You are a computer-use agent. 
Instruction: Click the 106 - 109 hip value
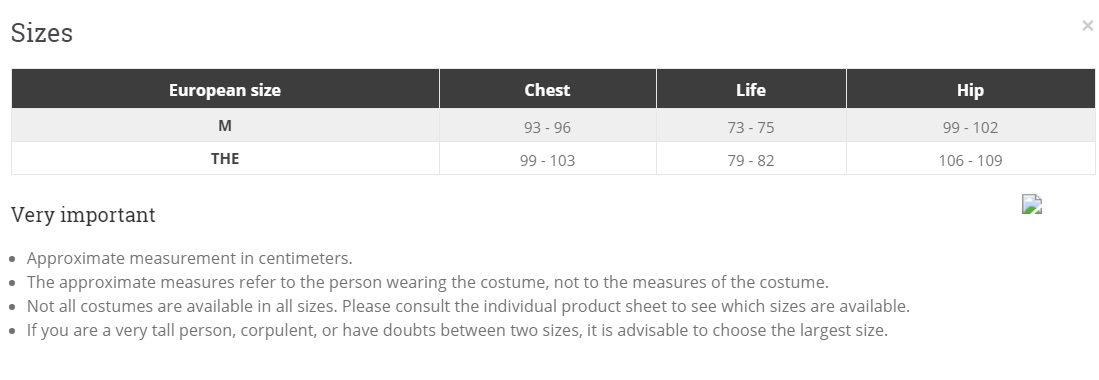tap(970, 161)
